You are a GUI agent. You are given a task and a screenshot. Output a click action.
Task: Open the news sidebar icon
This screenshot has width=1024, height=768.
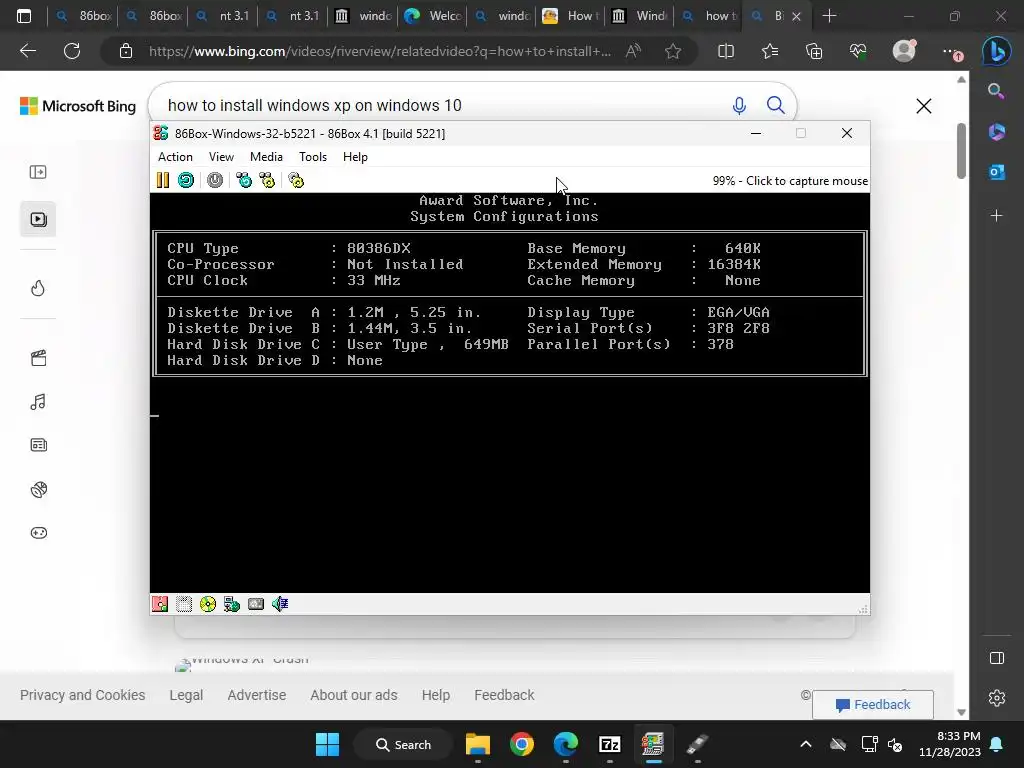(39, 445)
